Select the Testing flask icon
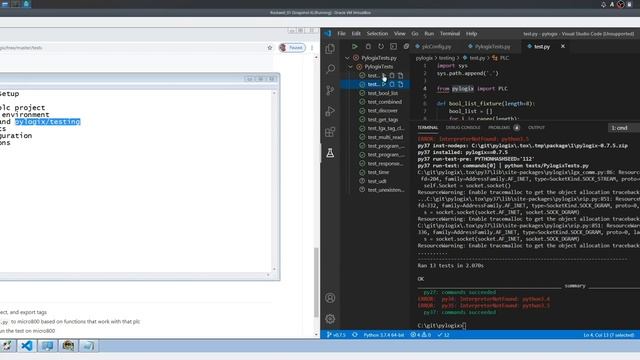 [330, 153]
